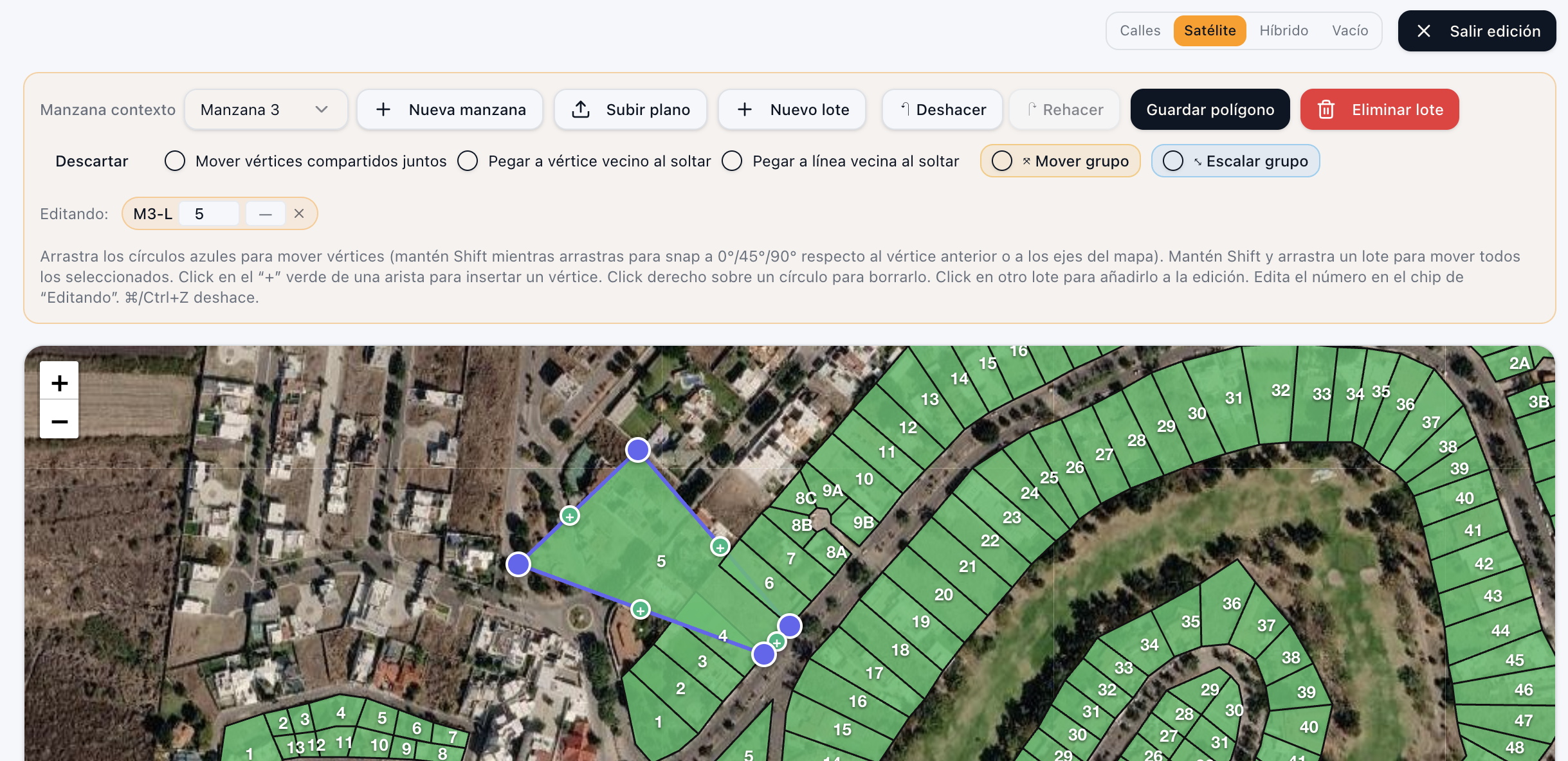Remove the M3-L 5 chip with X

[x=299, y=213]
